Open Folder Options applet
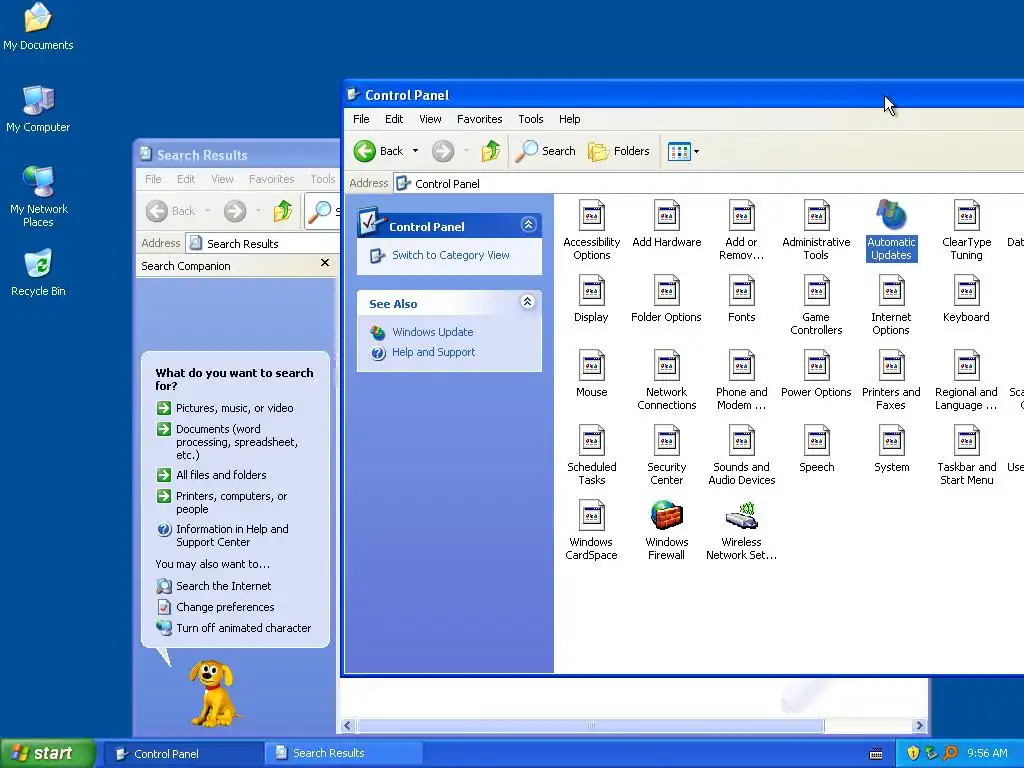 pyautogui.click(x=666, y=299)
